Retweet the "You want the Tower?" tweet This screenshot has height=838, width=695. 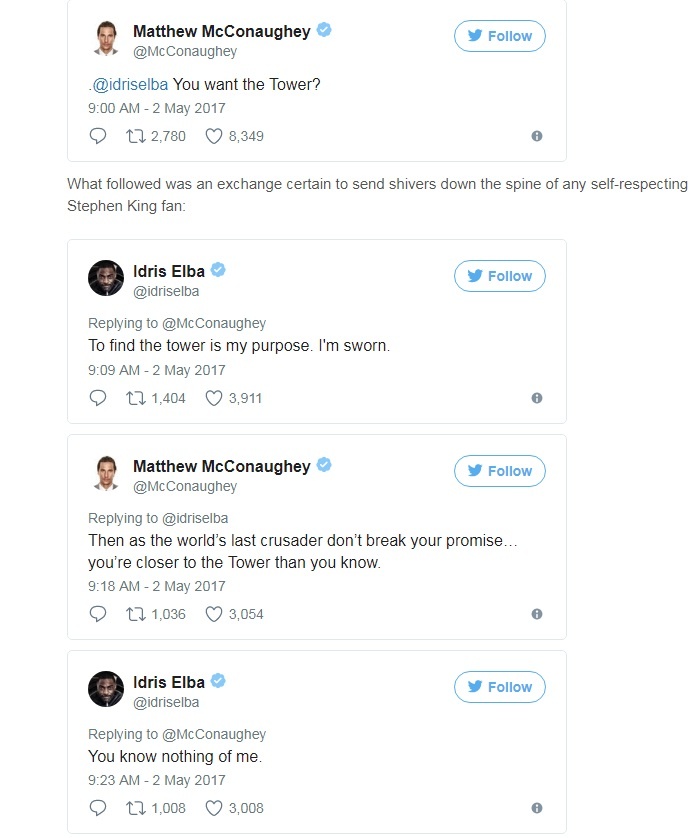[x=136, y=136]
